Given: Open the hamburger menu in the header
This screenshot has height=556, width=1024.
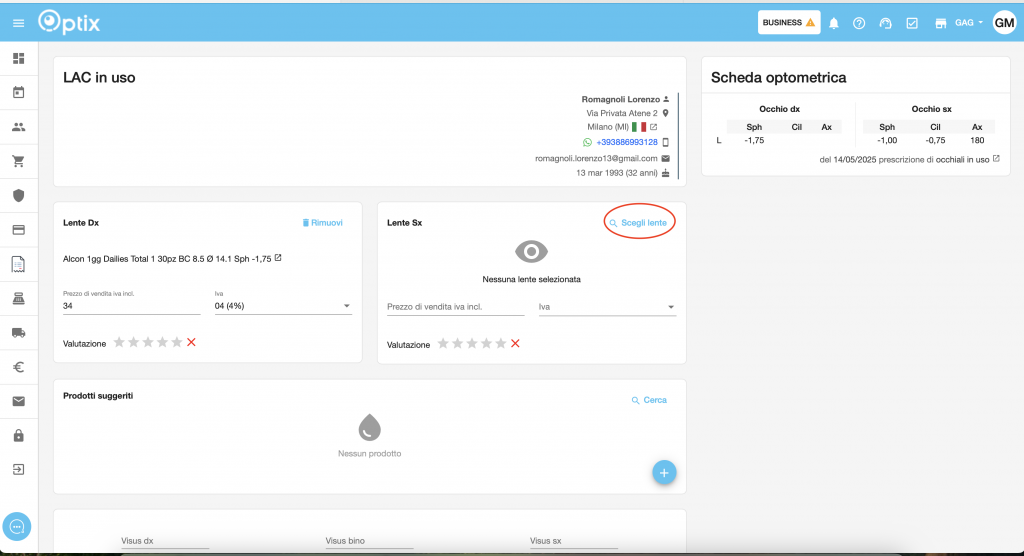Looking at the screenshot, I should point(18,23).
